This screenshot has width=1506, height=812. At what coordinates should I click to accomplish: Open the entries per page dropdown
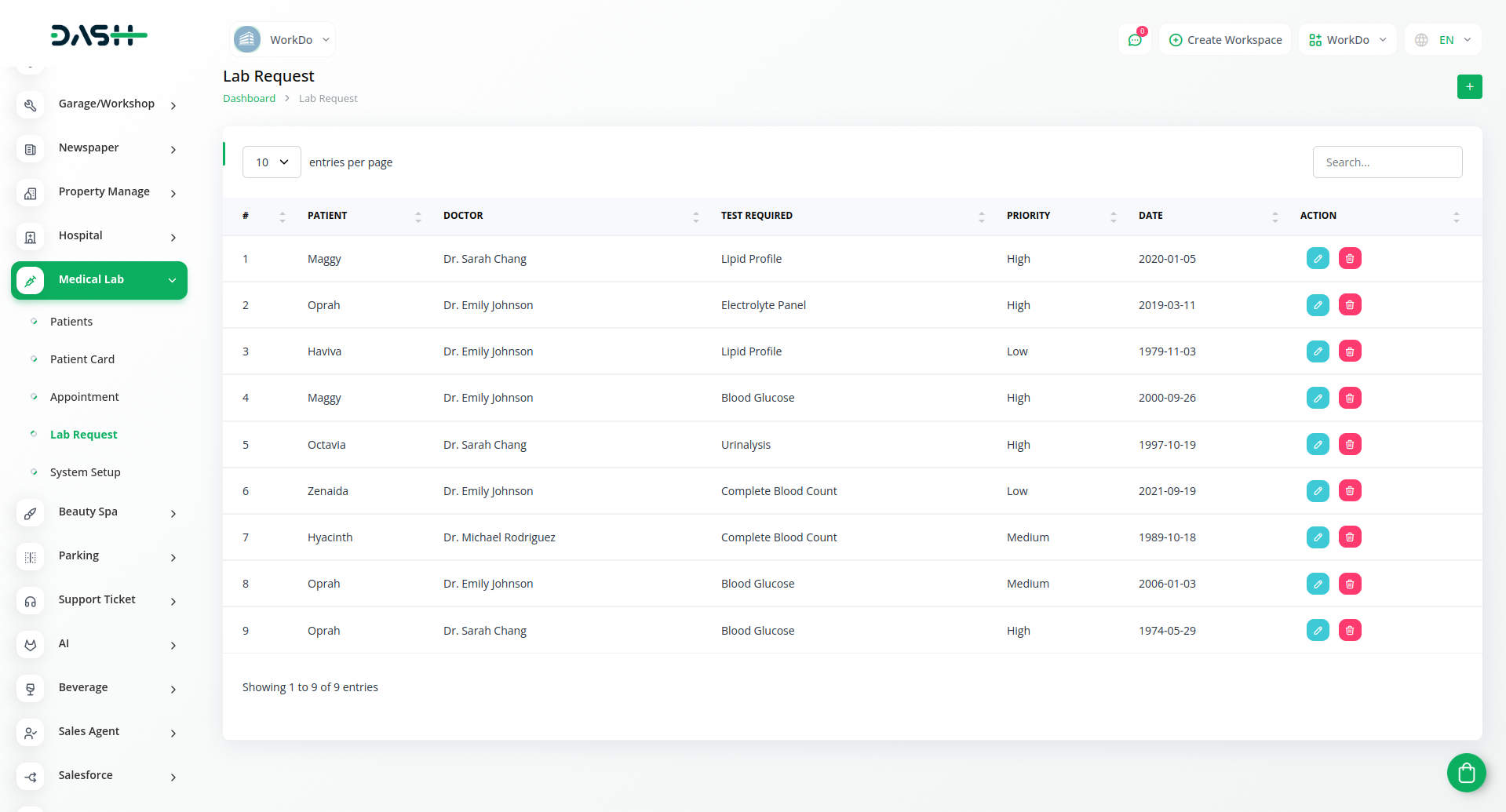click(x=272, y=162)
